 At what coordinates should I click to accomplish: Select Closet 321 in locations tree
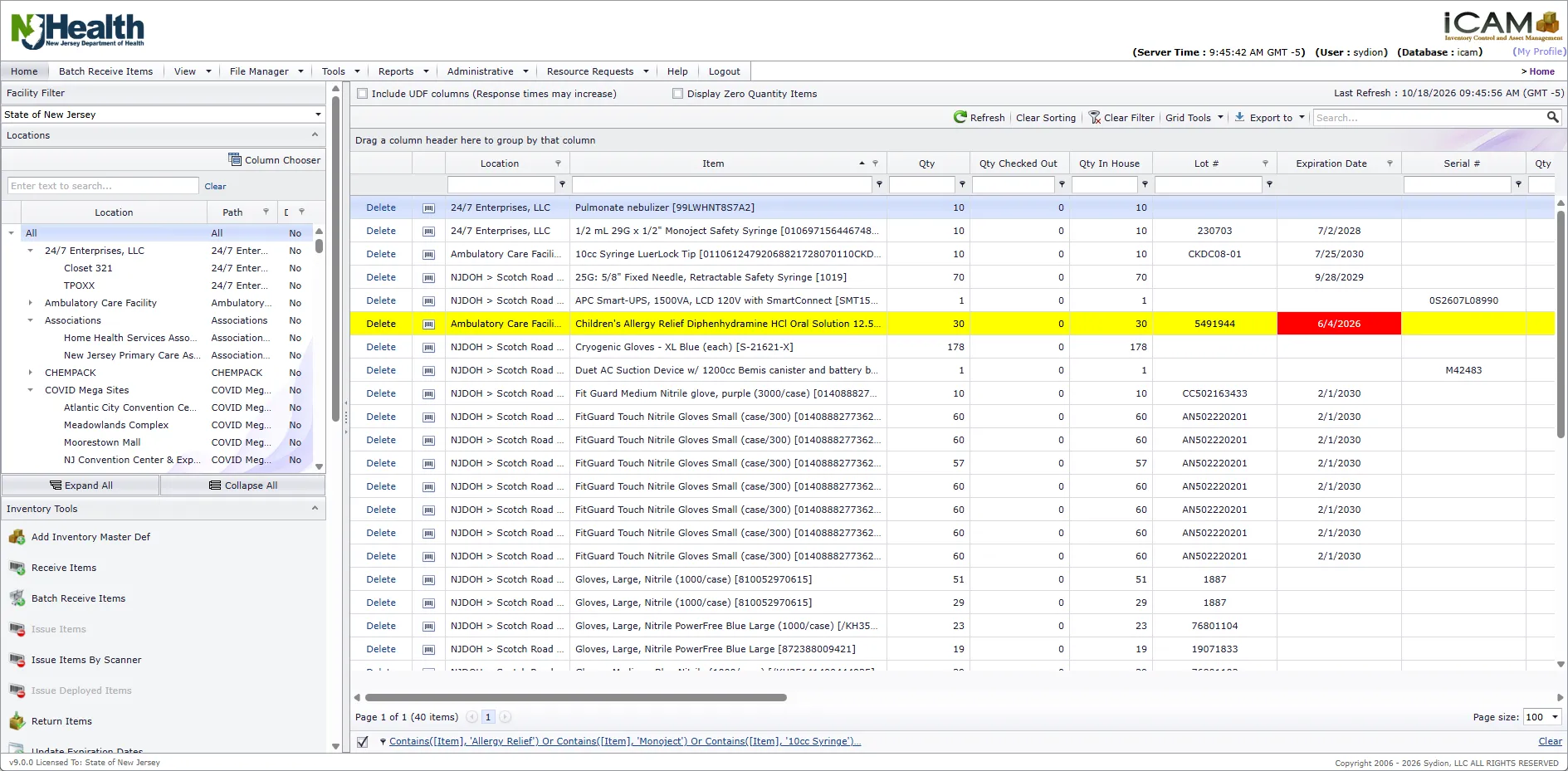(88, 268)
